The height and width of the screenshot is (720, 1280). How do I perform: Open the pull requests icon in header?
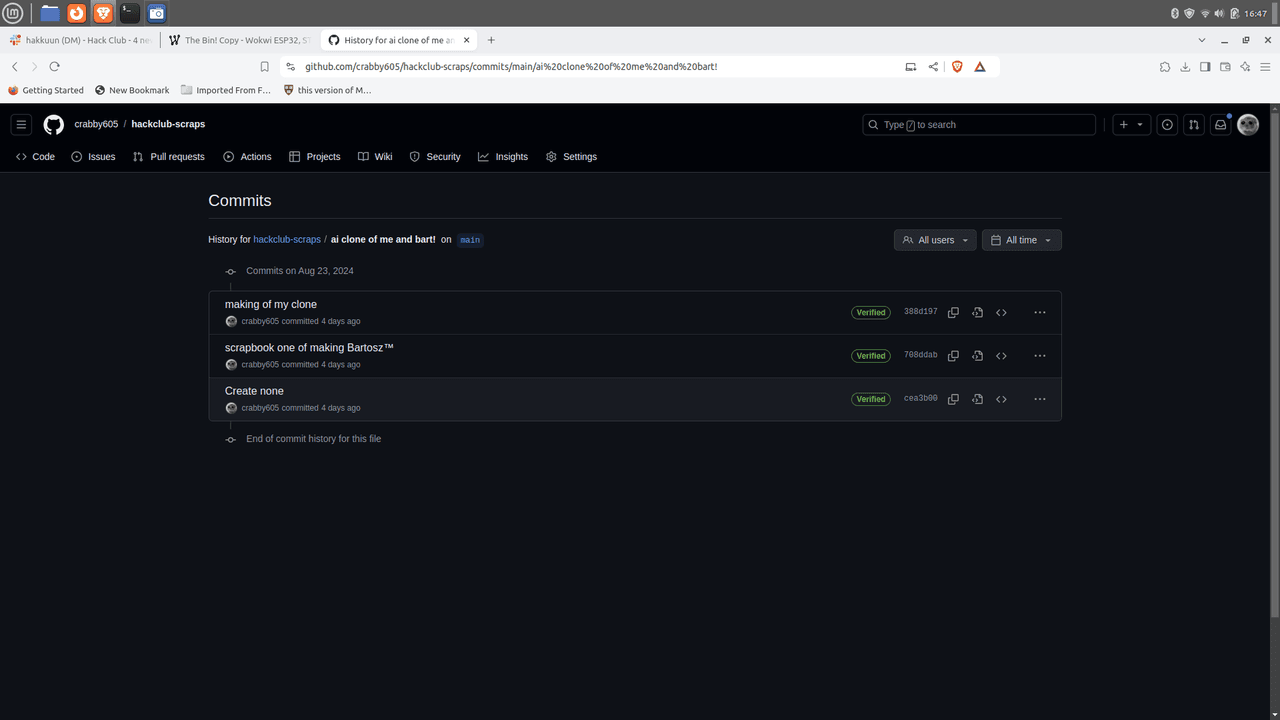1194,125
